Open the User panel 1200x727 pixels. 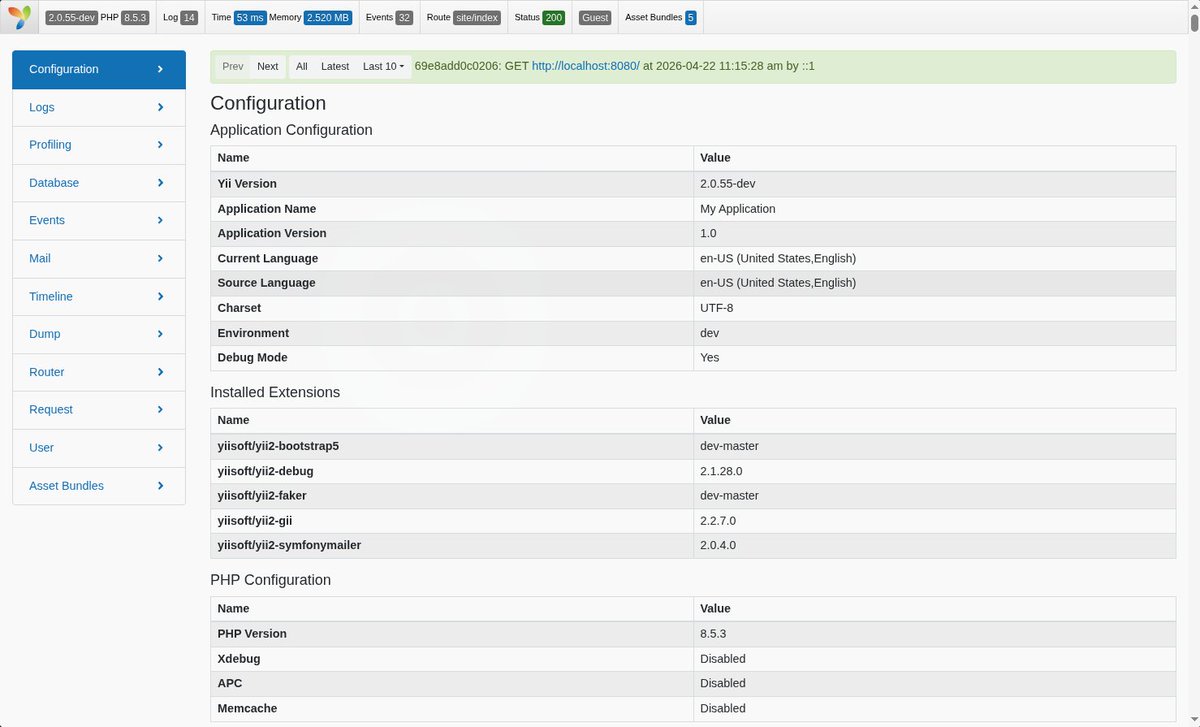[99, 447]
